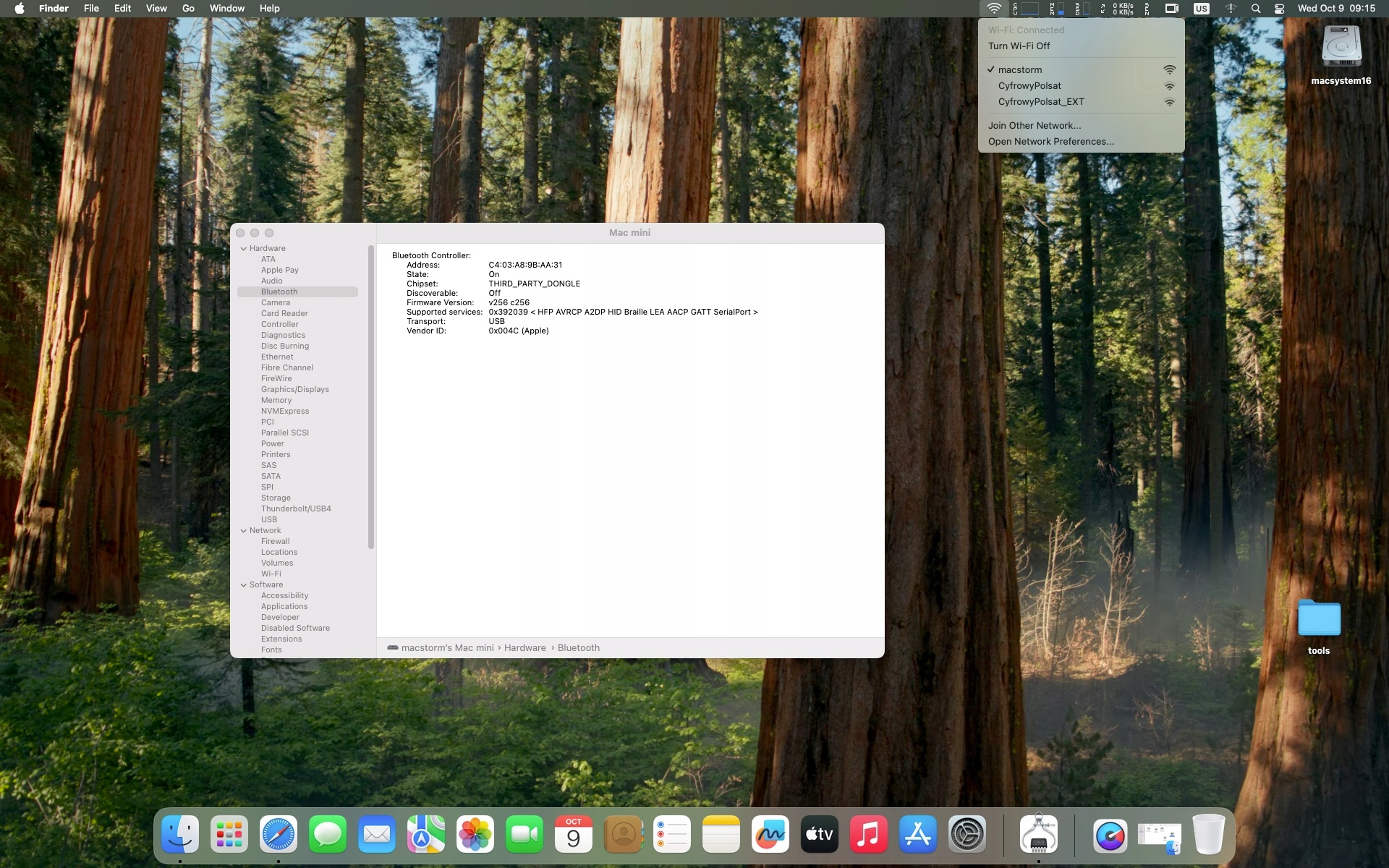The width and height of the screenshot is (1389, 868).
Task: Turn Wi-Fi Off from the menu
Action: tap(1019, 46)
